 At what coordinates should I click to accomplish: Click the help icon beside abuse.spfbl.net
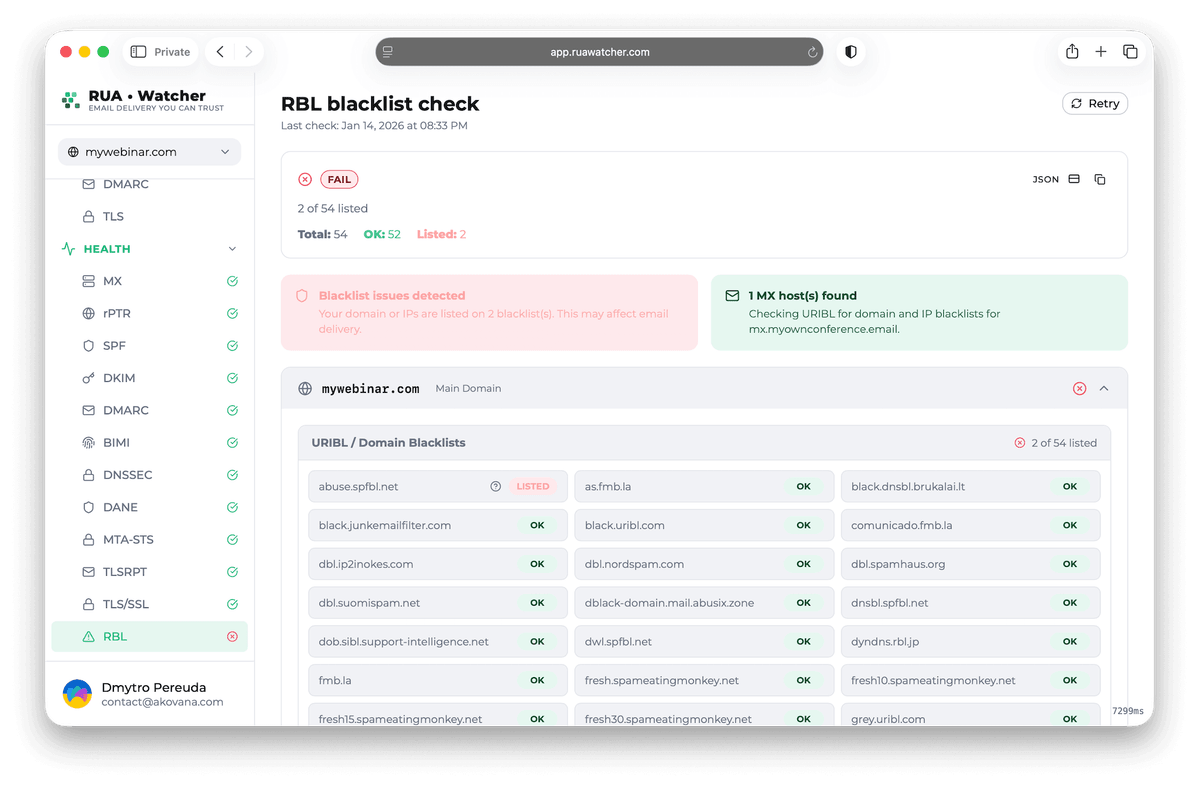click(496, 486)
